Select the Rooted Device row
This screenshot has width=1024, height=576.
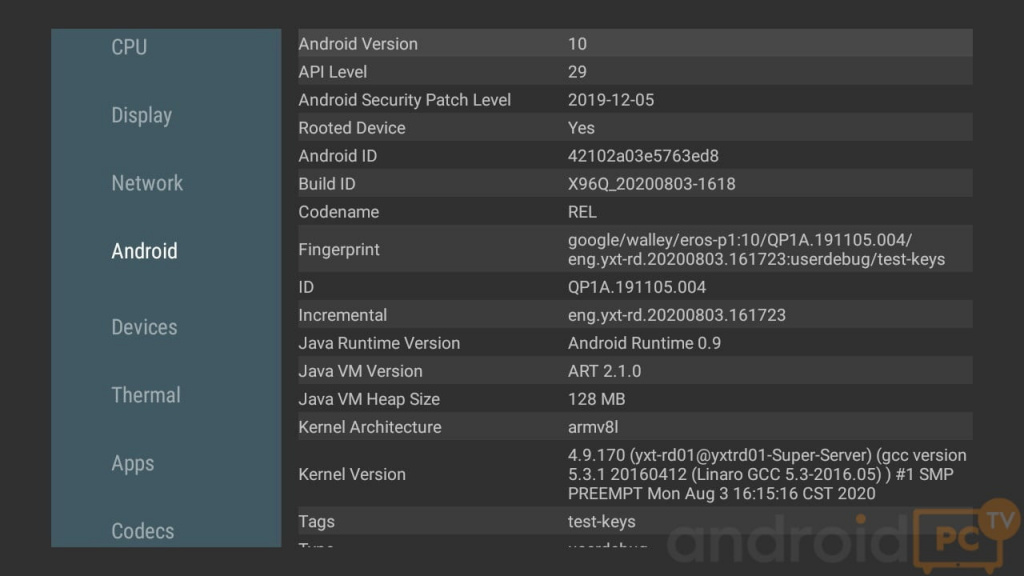(x=634, y=128)
